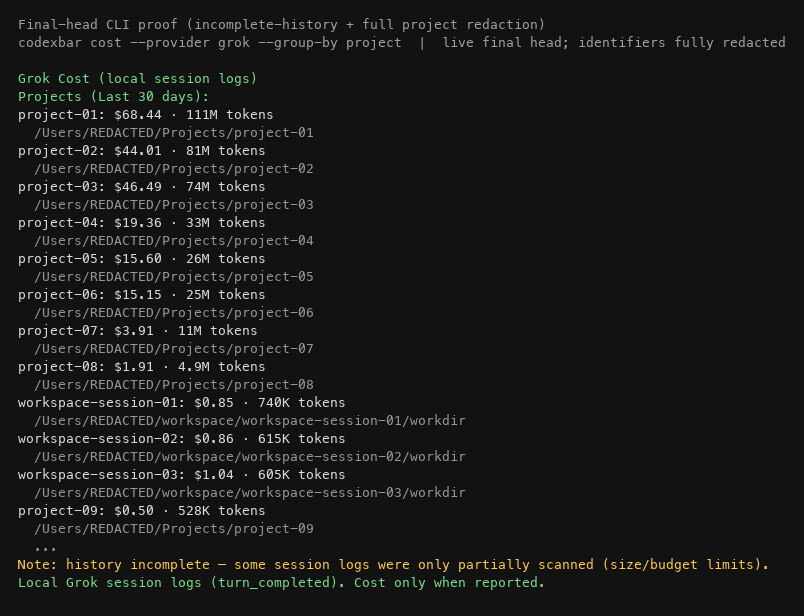Click the project-07 $3.91 entry
Screen dimensions: 804x616
pos(137,331)
